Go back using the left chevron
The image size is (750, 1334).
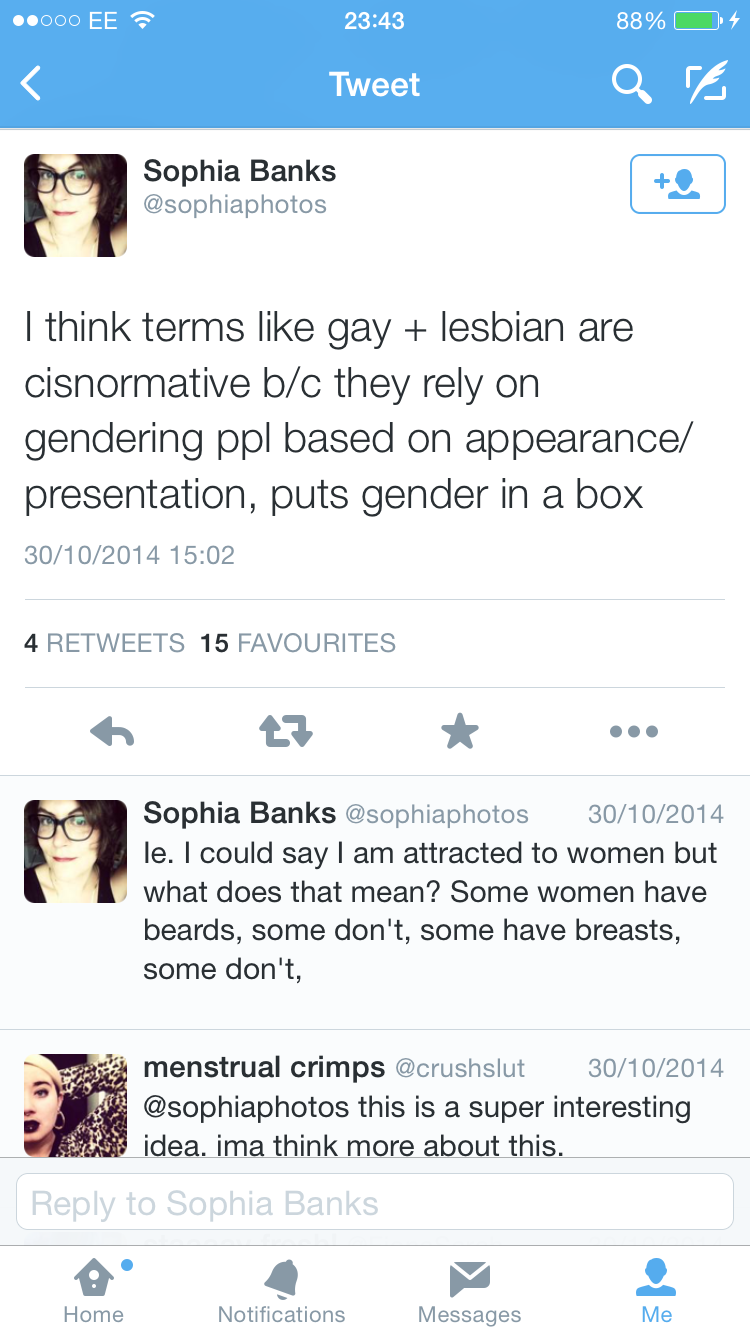tap(32, 84)
